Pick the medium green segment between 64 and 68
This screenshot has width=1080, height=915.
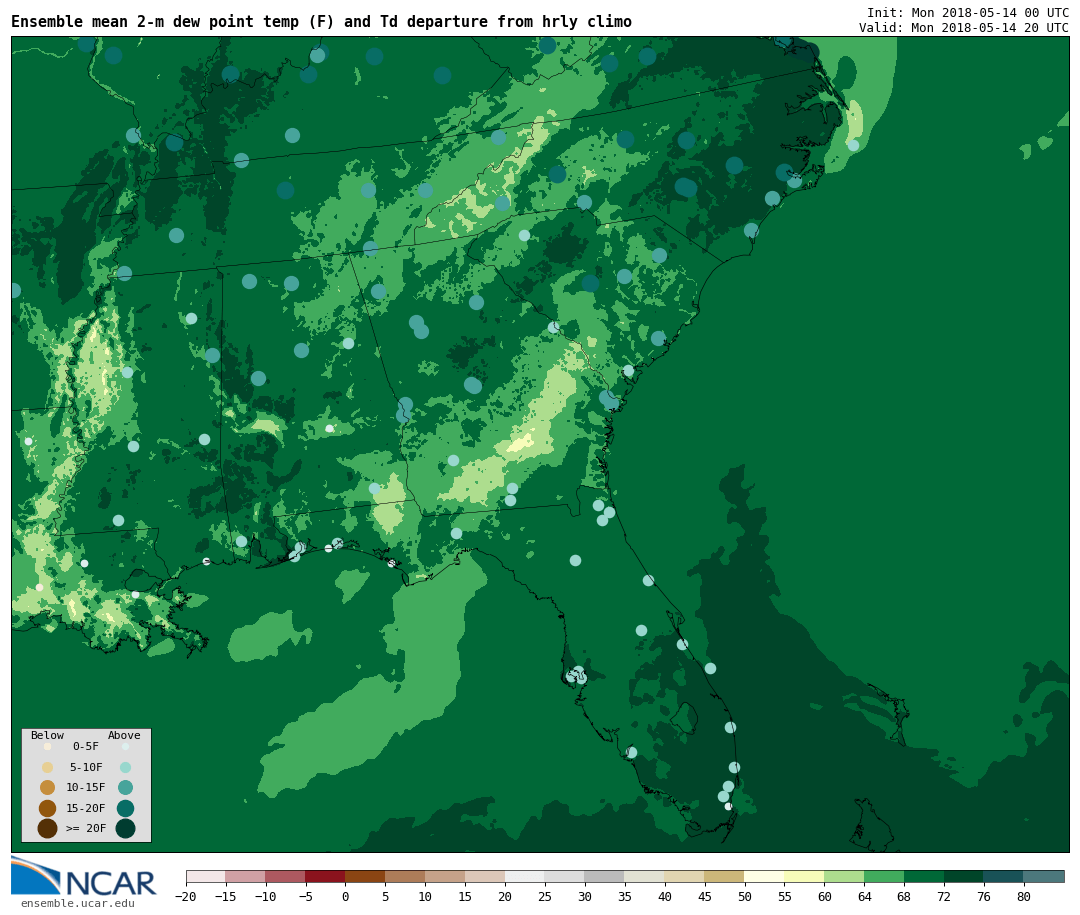click(884, 876)
